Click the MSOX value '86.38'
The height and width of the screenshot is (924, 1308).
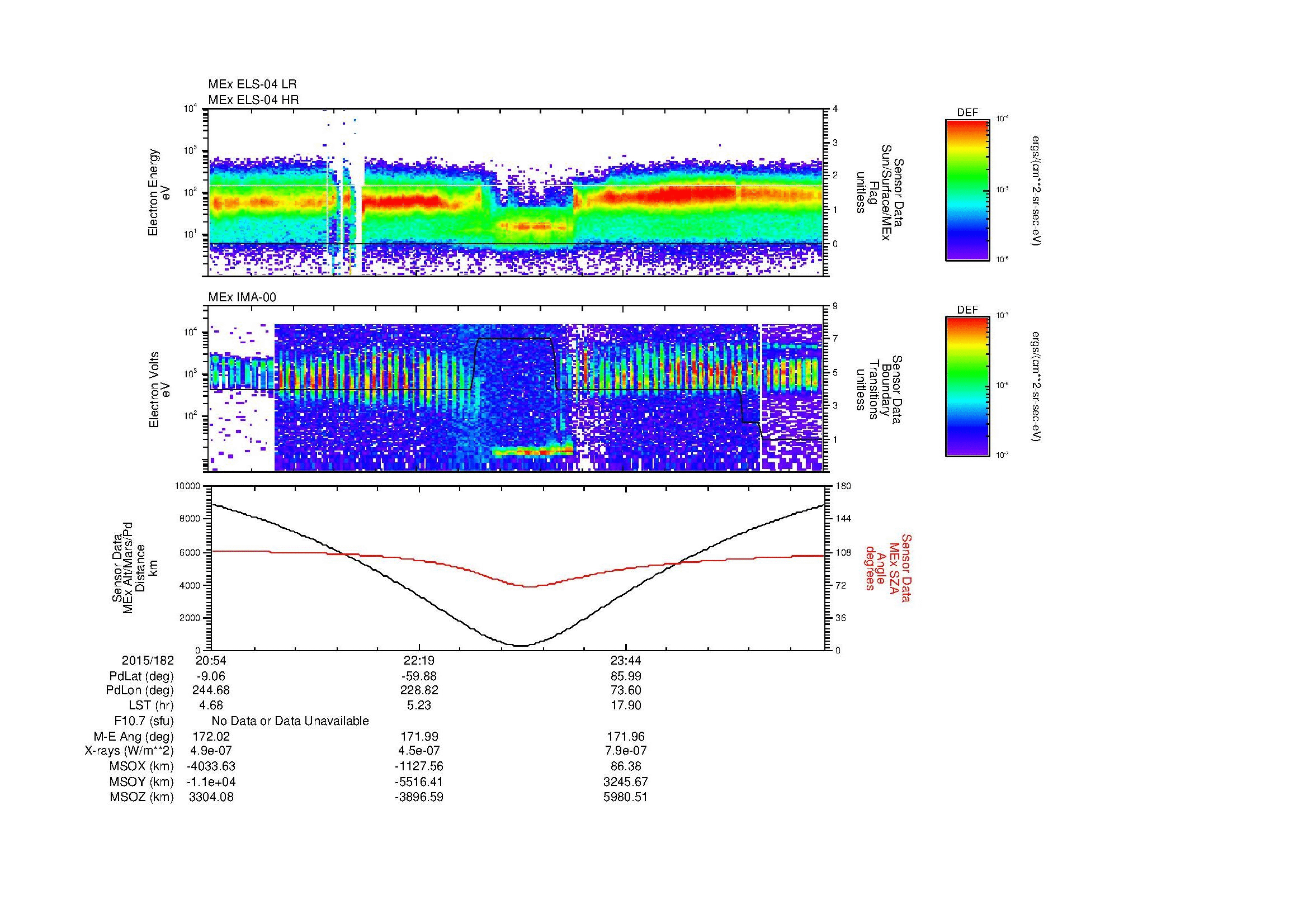626,766
